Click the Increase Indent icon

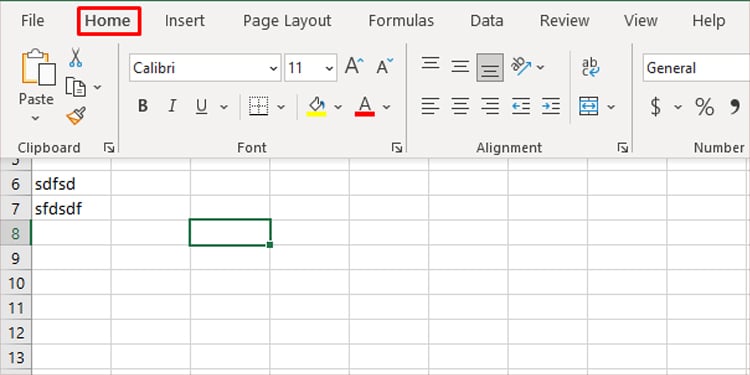(551, 106)
